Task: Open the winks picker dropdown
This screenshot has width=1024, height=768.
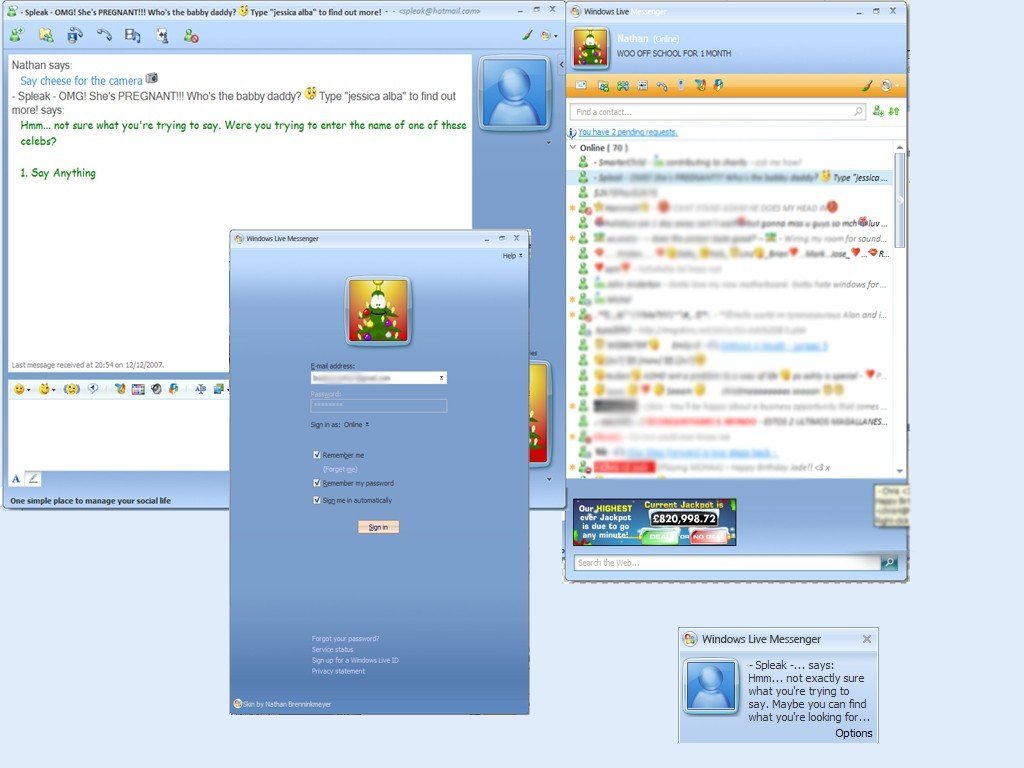Action: click(46, 389)
